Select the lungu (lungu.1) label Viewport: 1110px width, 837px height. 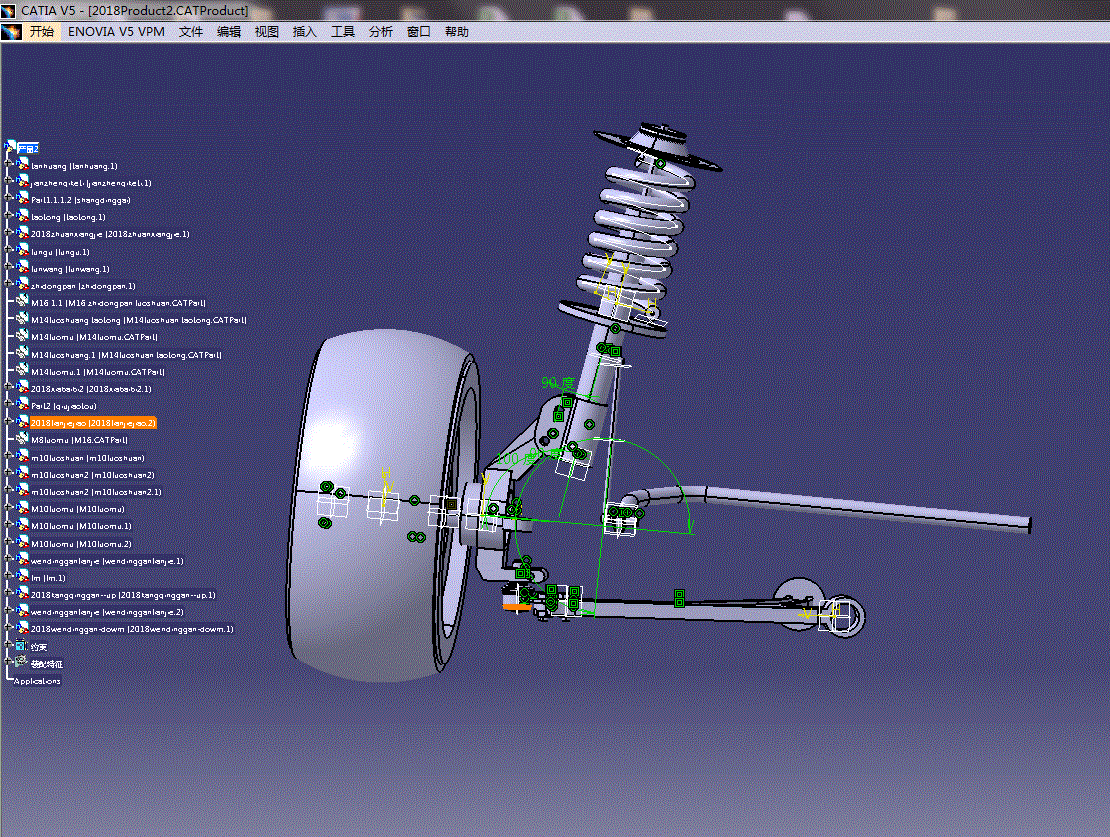pyautogui.click(x=60, y=252)
